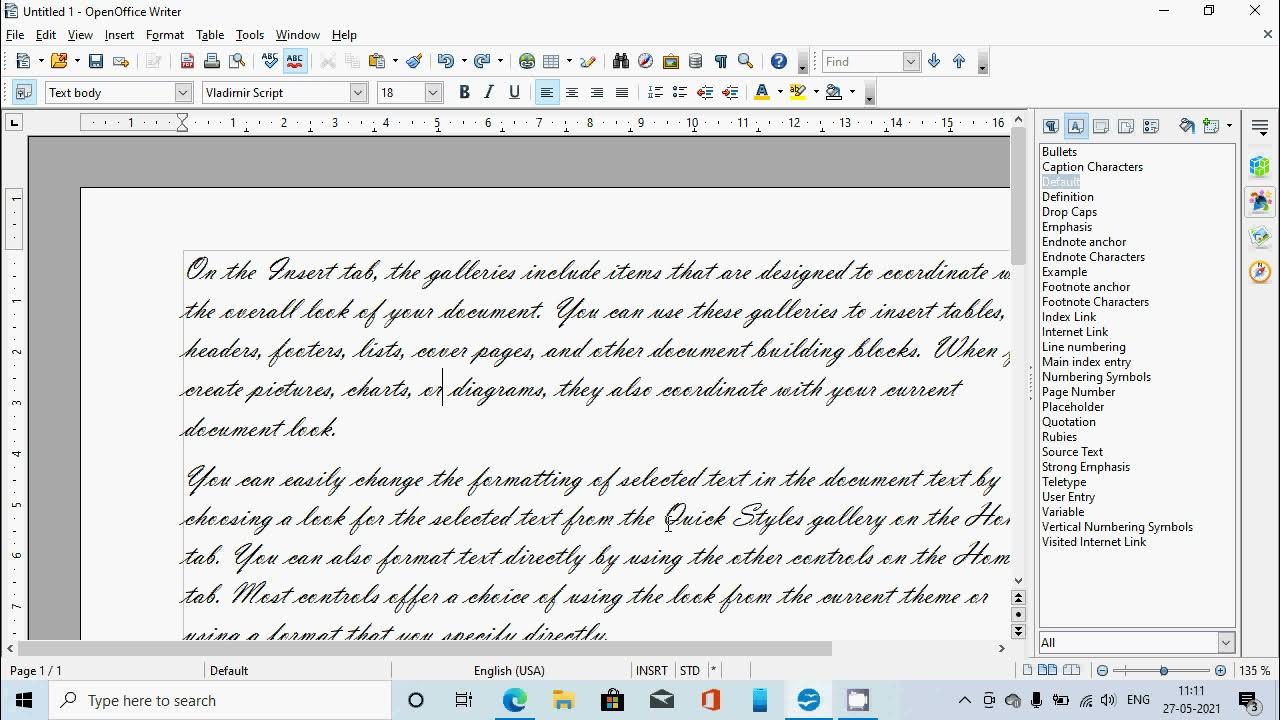This screenshot has height=720, width=1280.
Task: Open the Table menu
Action: [x=210, y=35]
